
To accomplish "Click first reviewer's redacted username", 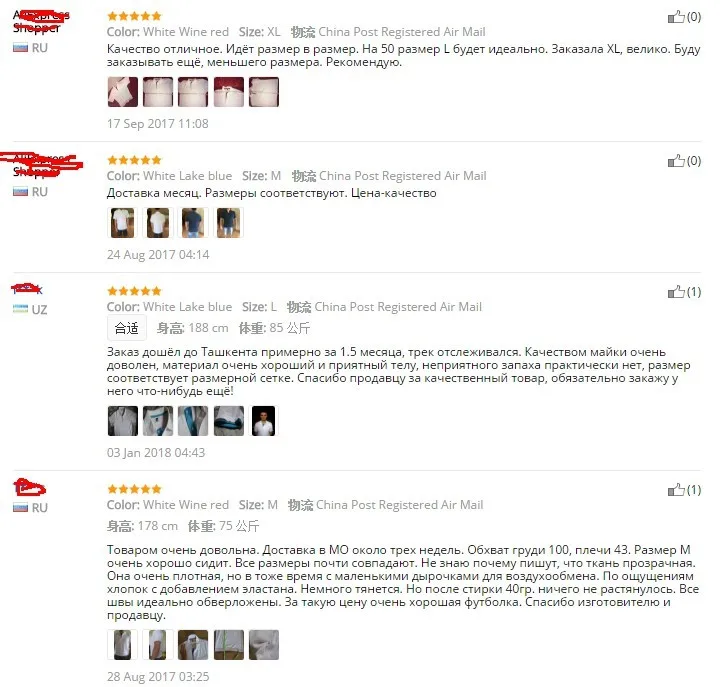I will [x=41, y=22].
